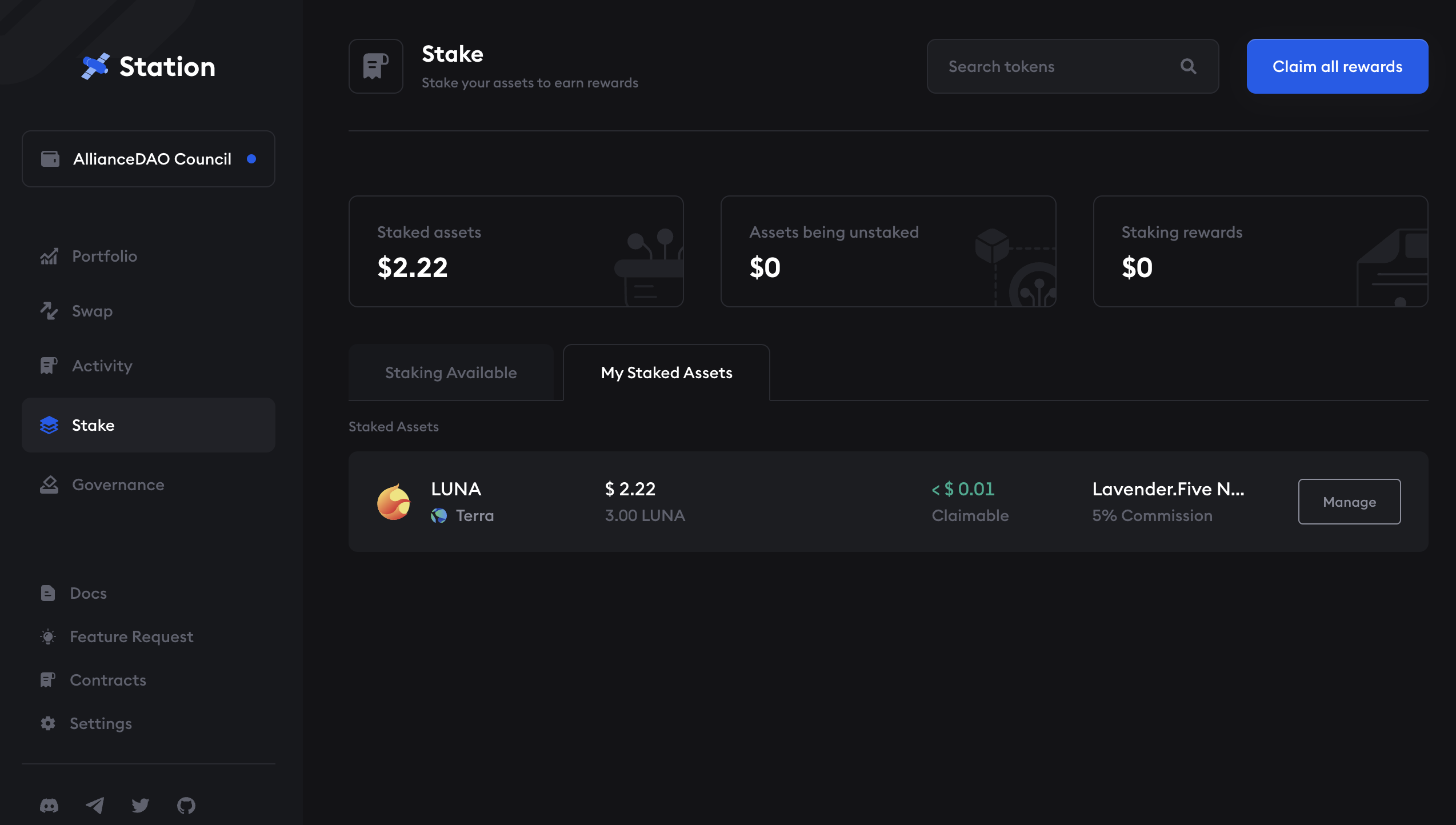1456x825 pixels.
Task: Open the Discord link icon
Action: click(49, 805)
